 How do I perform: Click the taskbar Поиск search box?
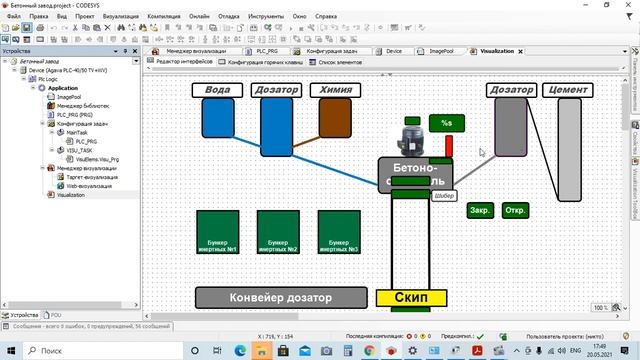[103, 351]
